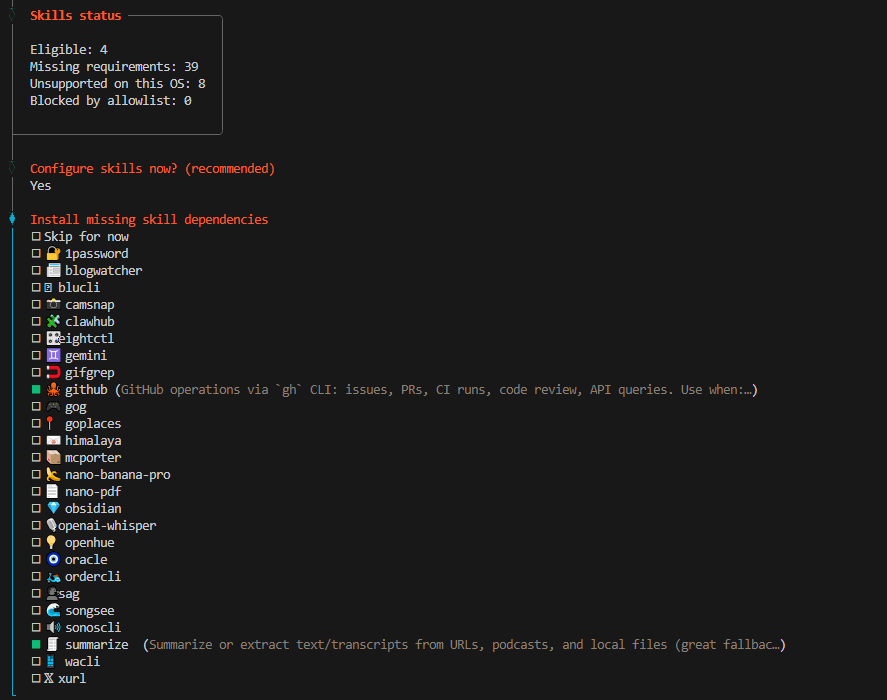The height and width of the screenshot is (700, 887).
Task: Click the game controller icon beside gog
Action: coord(53,406)
